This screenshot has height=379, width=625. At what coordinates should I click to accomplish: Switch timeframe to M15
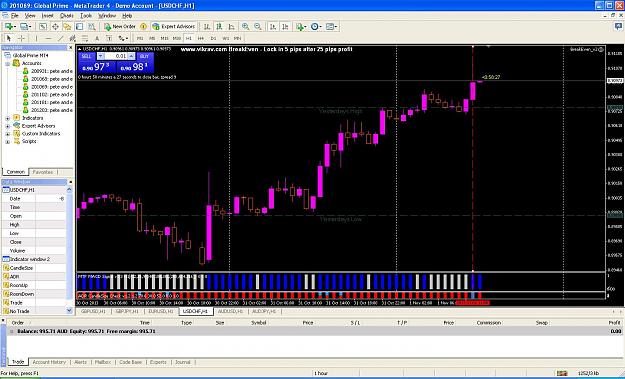point(164,38)
